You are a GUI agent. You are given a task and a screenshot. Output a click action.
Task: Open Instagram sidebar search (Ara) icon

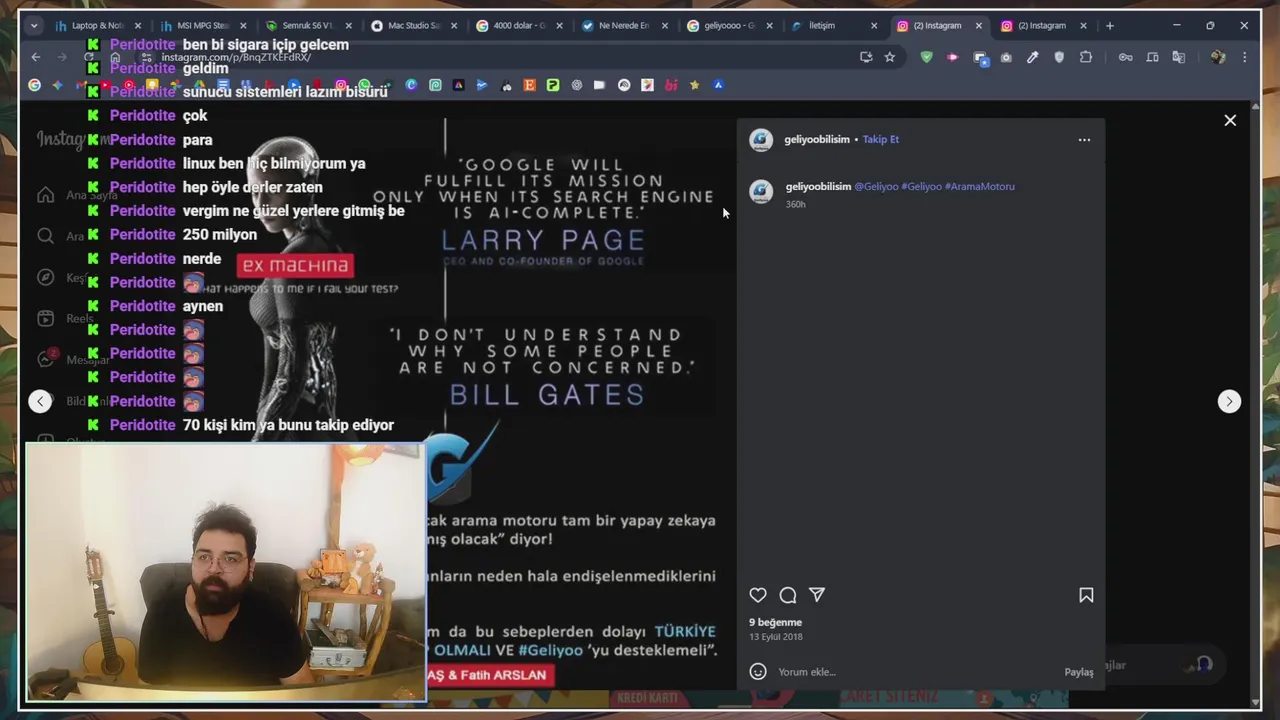click(46, 236)
